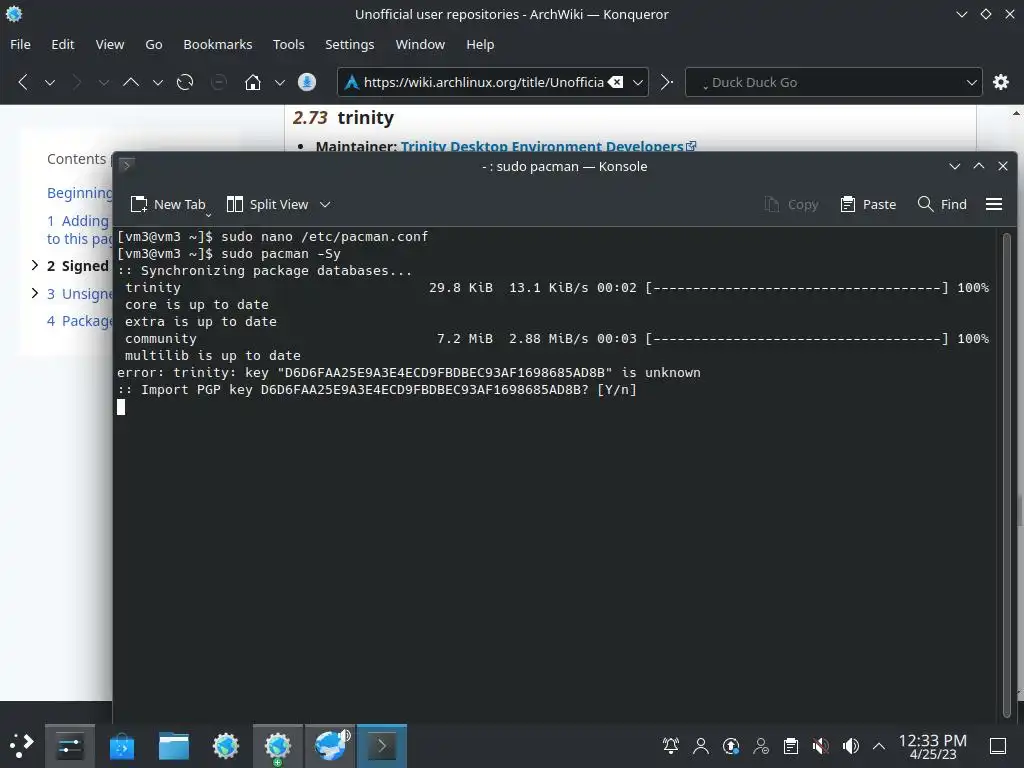Open the KDE application launcher
The image size is (1024, 768).
click(21, 745)
